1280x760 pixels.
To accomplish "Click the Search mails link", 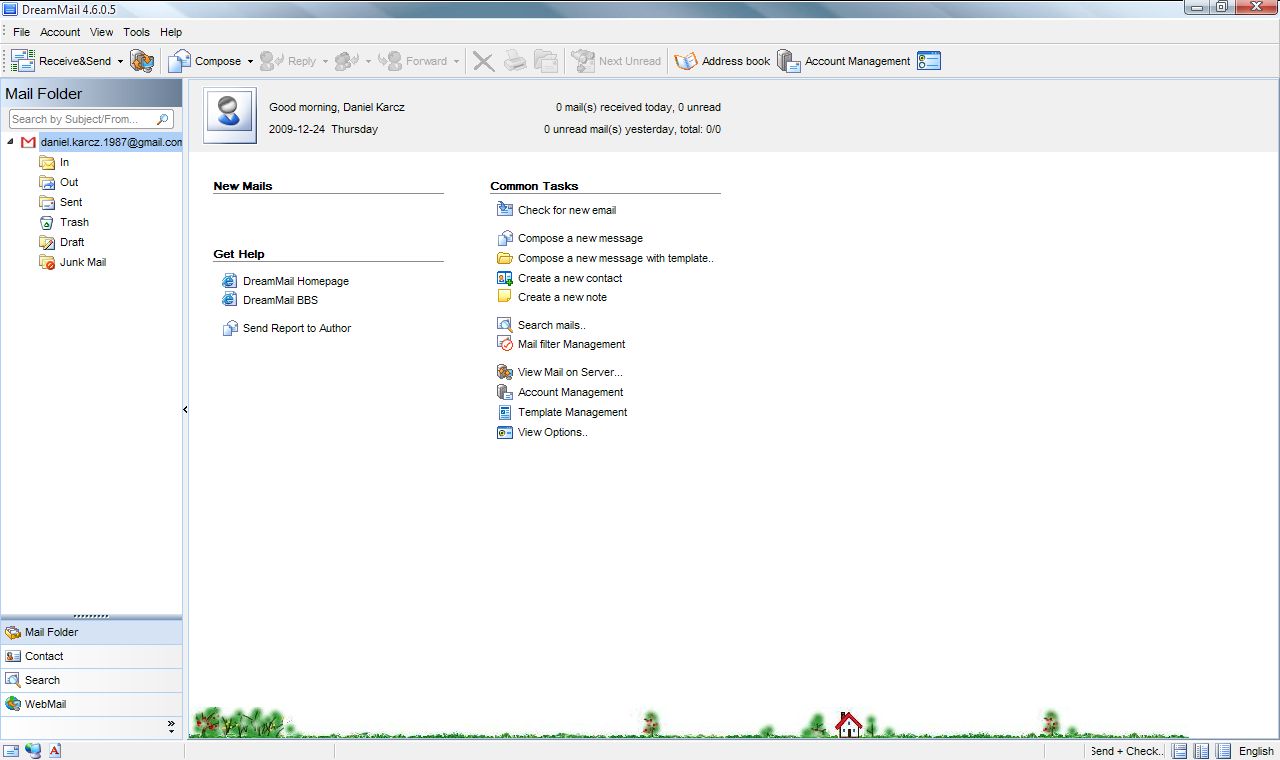I will coord(552,325).
